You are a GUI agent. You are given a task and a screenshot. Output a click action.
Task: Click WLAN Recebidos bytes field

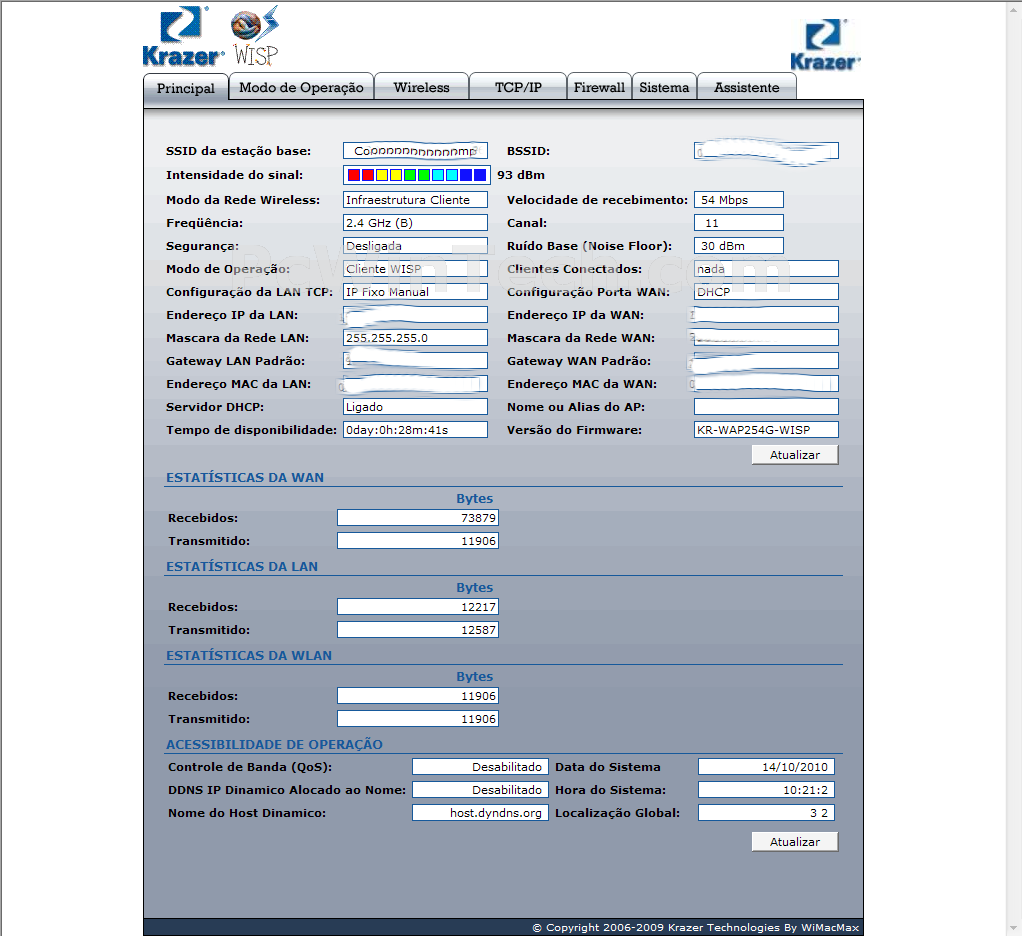click(418, 695)
